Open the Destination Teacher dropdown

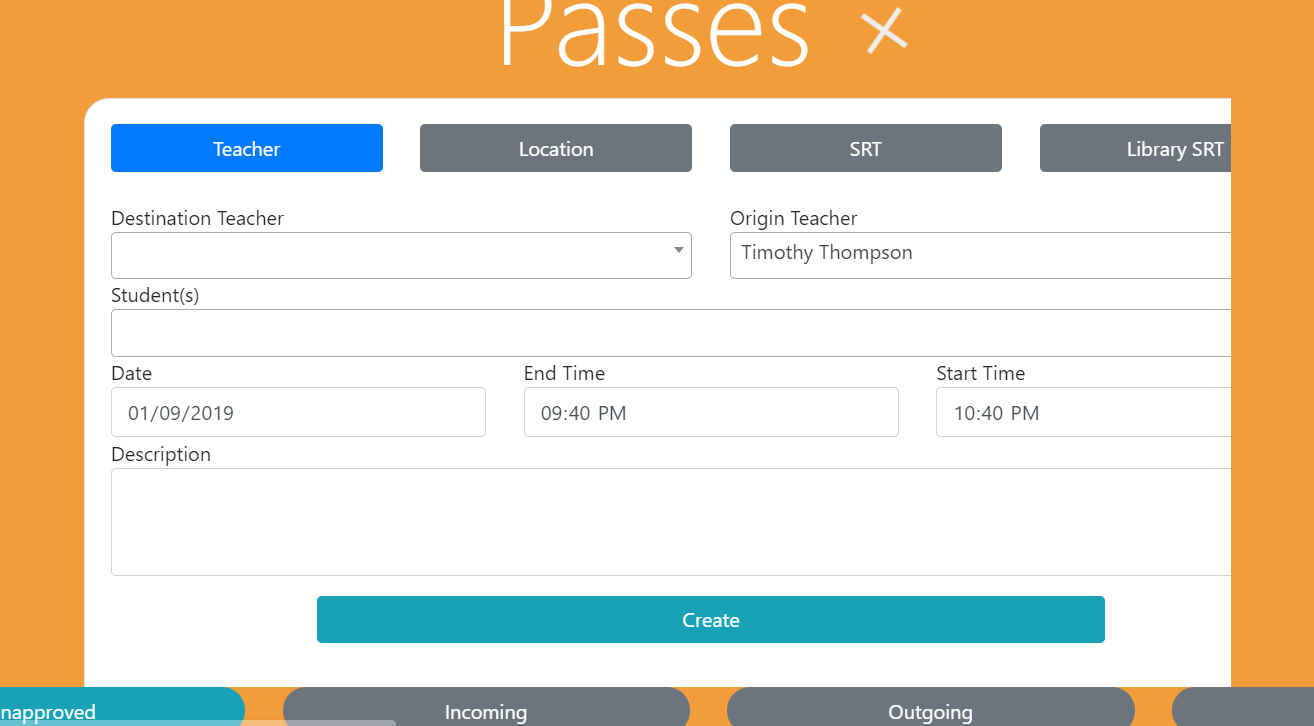[401, 255]
